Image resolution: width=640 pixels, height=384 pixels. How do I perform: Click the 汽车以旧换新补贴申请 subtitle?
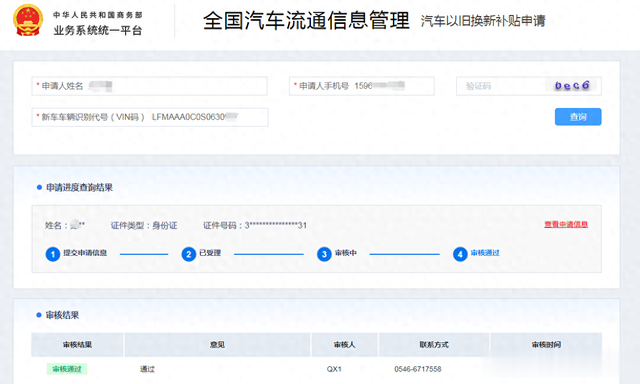tap(483, 21)
